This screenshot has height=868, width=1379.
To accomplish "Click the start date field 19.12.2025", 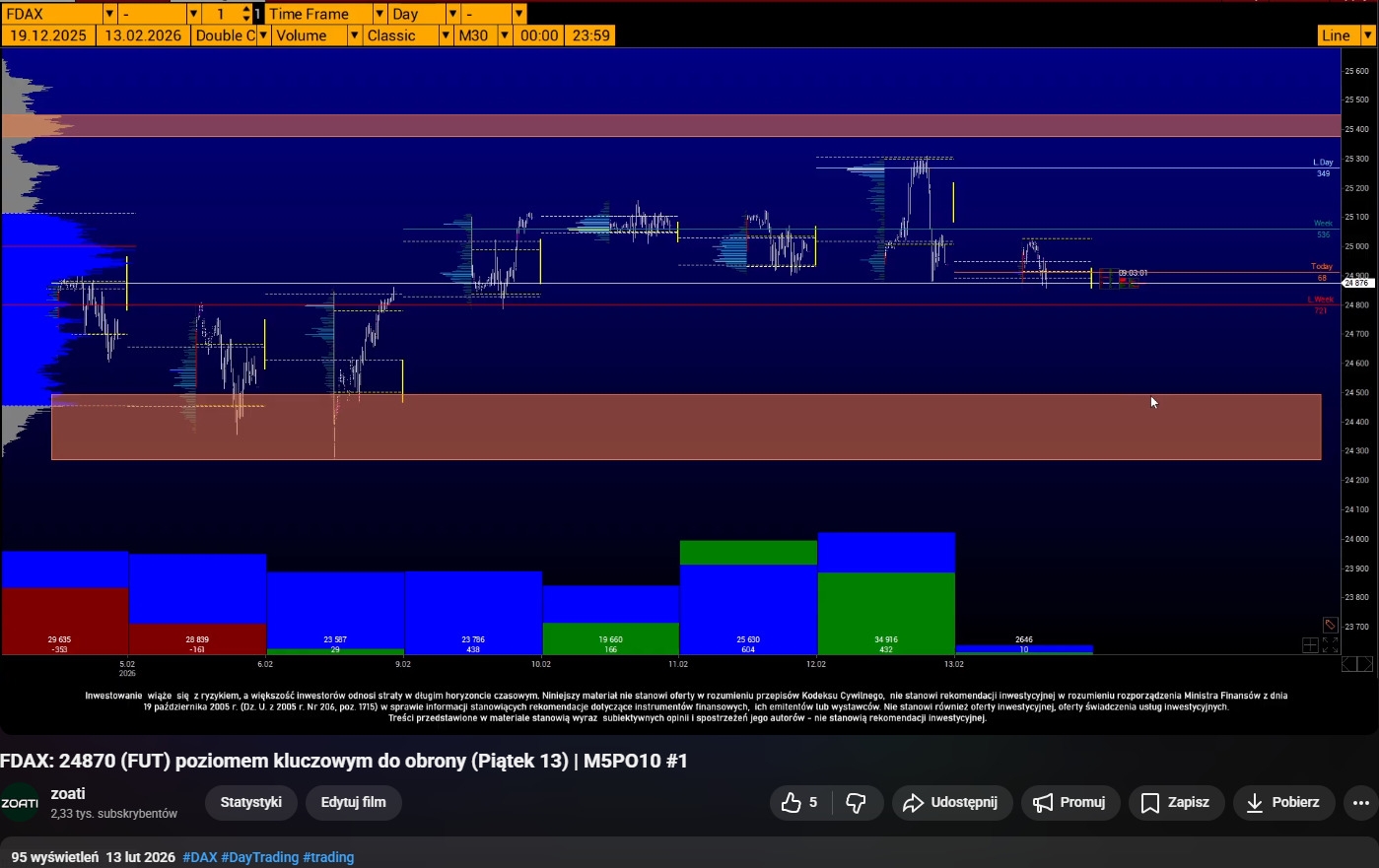I will pyautogui.click(x=48, y=35).
